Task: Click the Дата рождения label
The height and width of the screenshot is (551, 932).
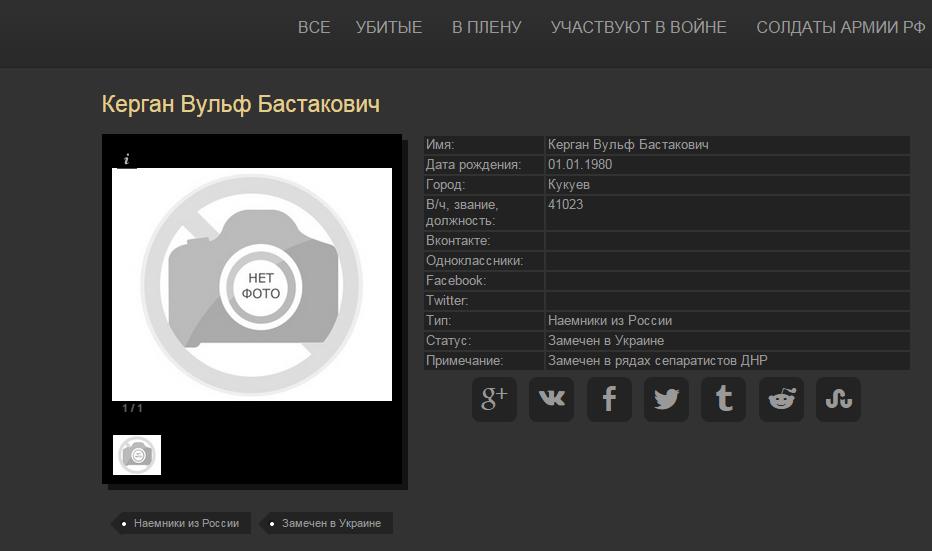Action: pos(473,165)
